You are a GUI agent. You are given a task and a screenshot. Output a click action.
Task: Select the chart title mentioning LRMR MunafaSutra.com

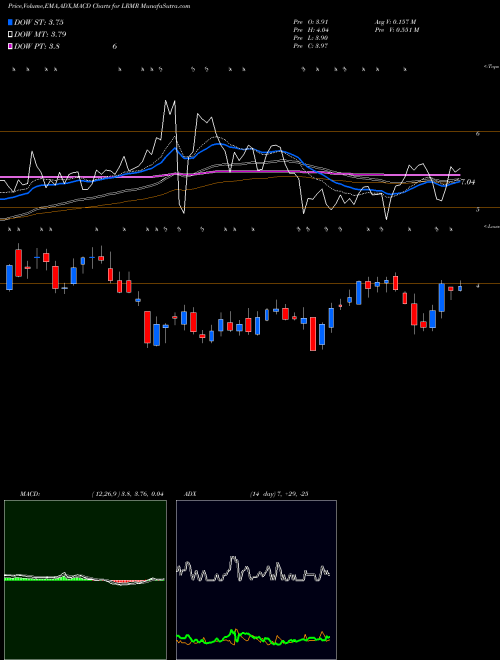[99, 6]
